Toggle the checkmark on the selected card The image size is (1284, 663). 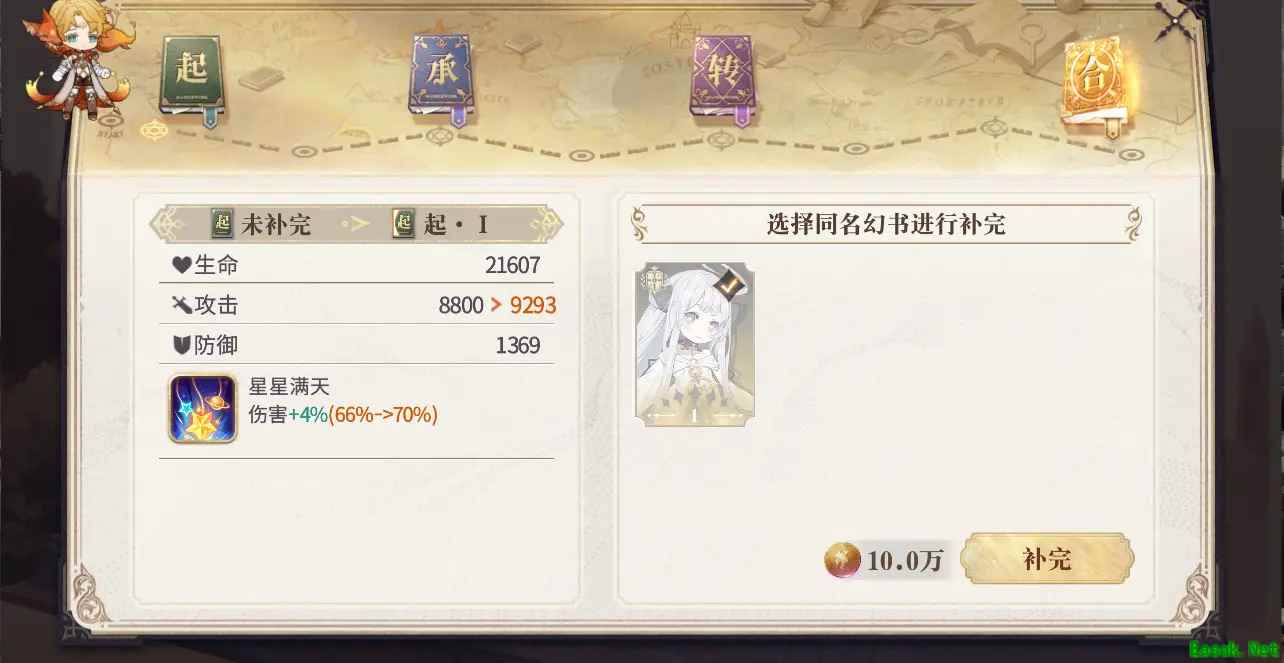[x=731, y=285]
